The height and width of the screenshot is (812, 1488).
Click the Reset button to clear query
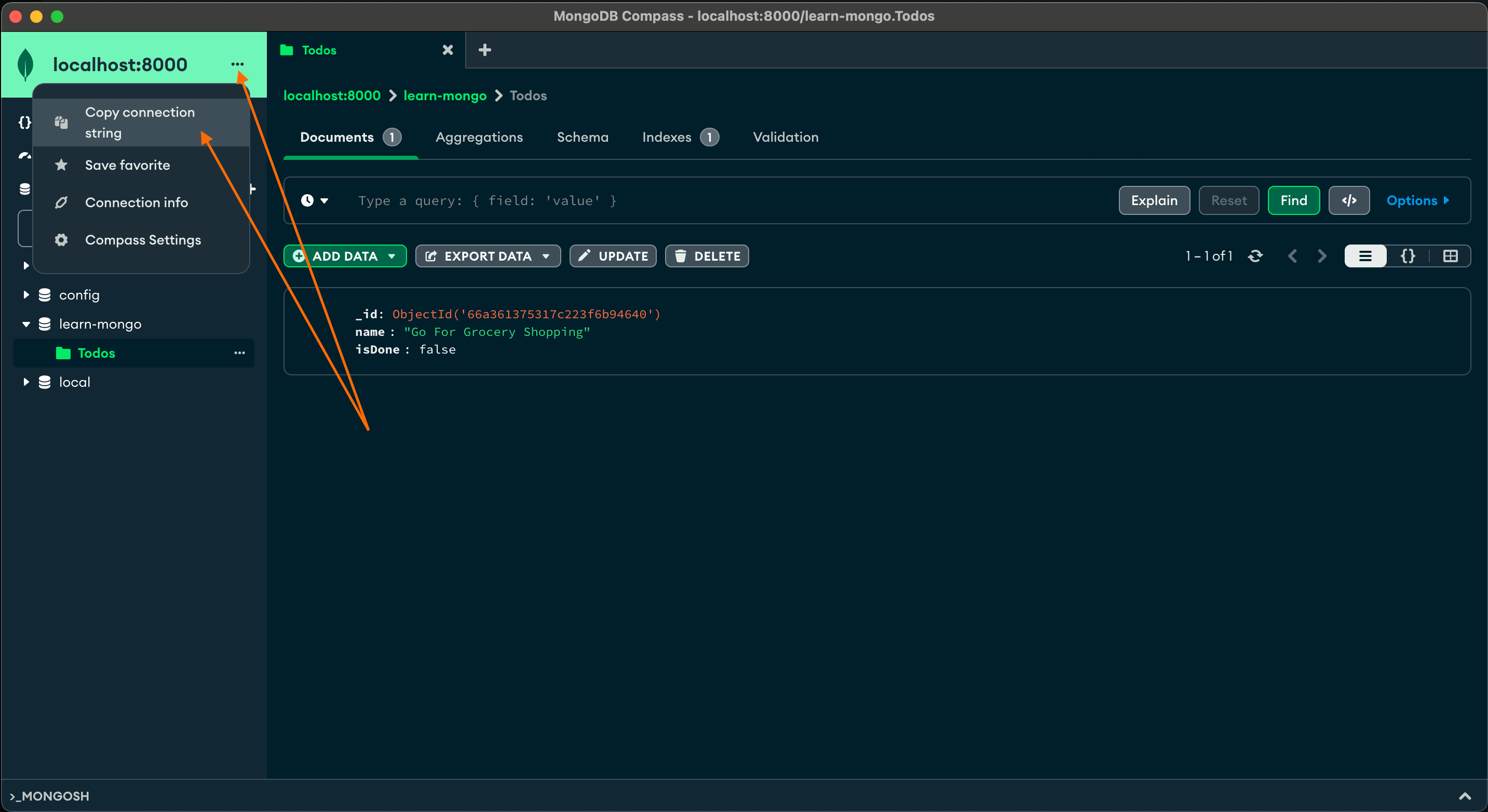(x=1228, y=200)
